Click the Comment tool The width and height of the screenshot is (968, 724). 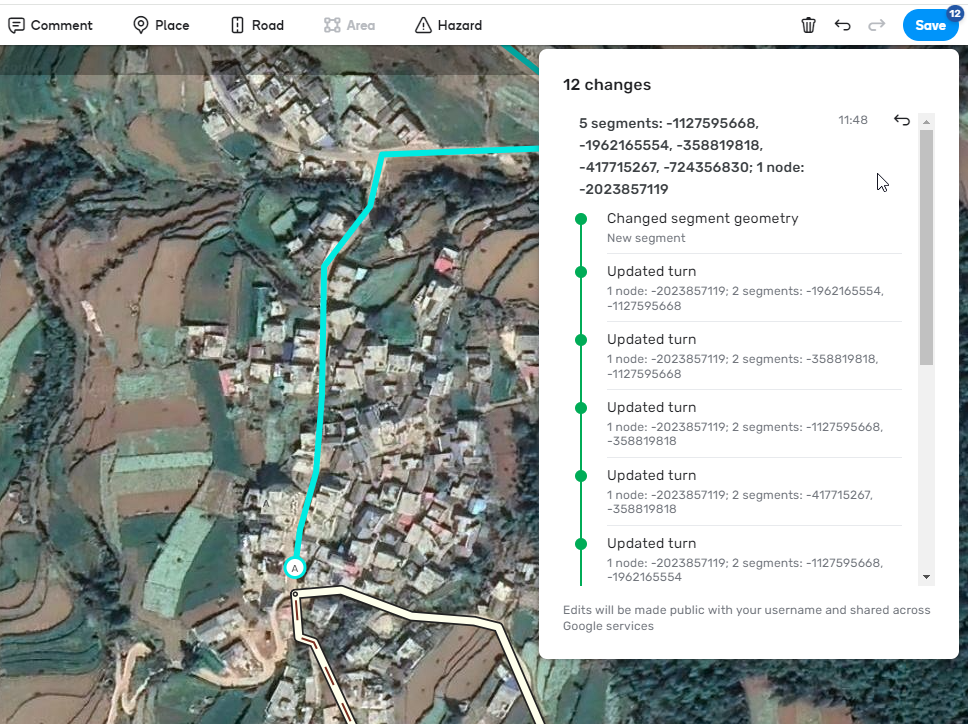pyautogui.click(x=50, y=25)
